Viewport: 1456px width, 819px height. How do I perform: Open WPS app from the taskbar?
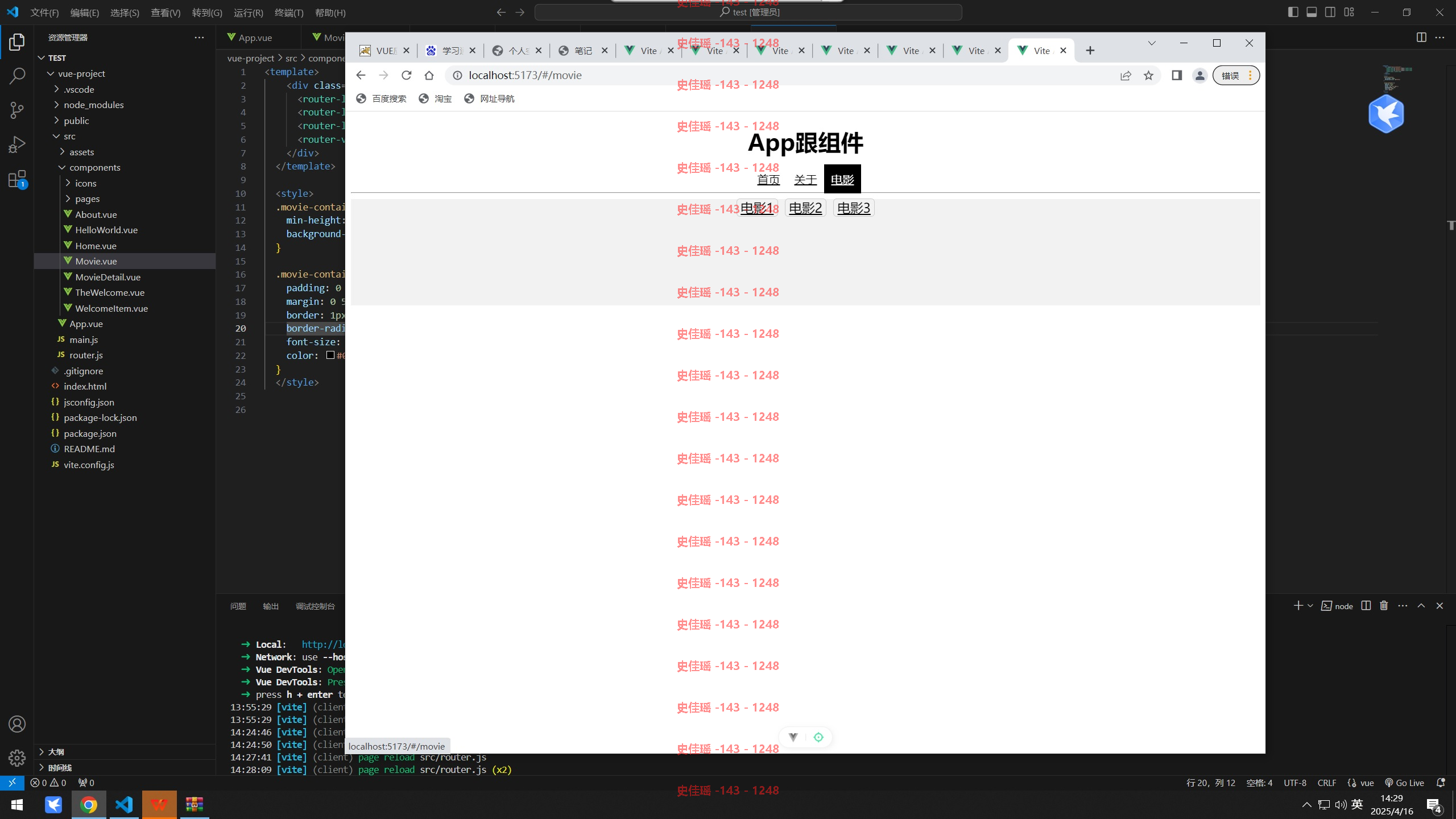[159, 805]
